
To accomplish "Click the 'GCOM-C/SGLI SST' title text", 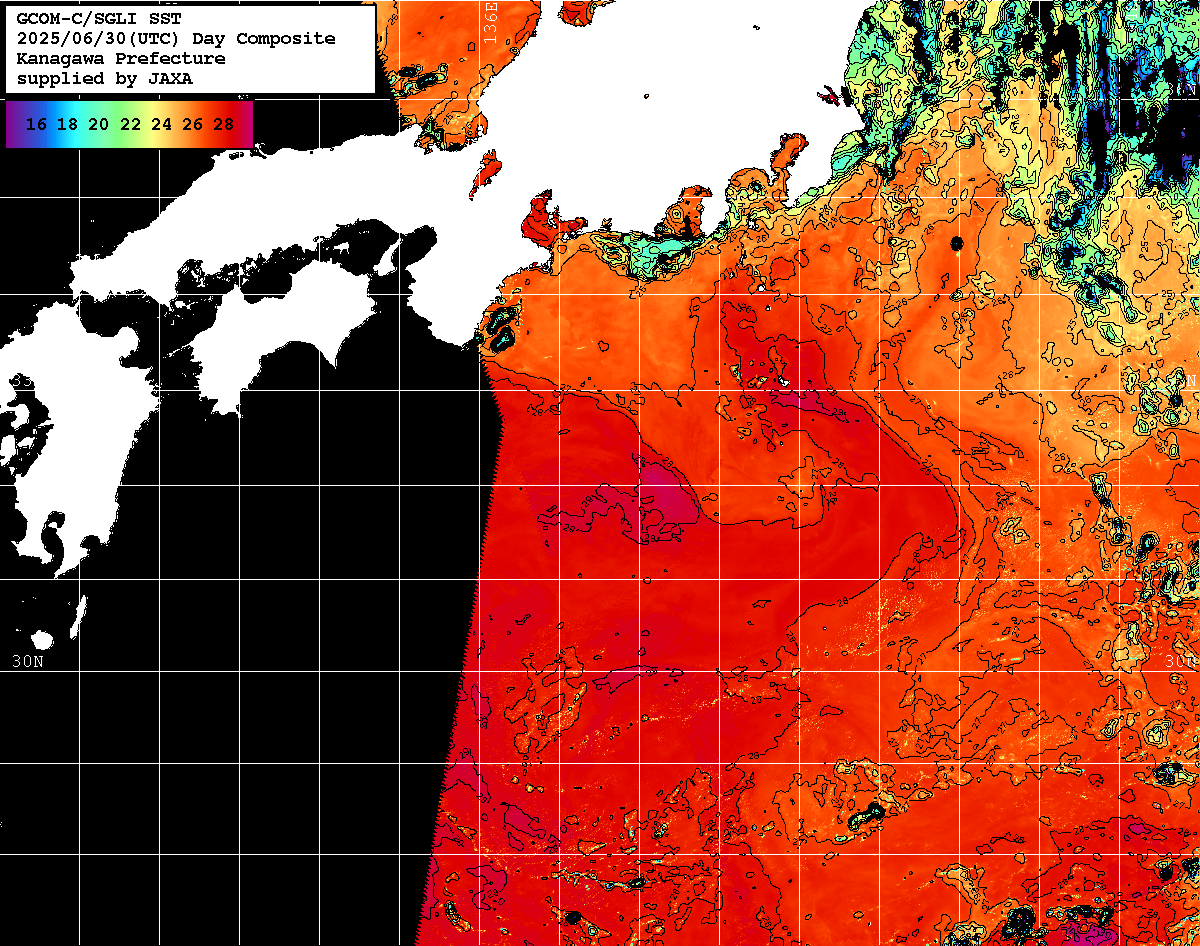I will (x=98, y=19).
